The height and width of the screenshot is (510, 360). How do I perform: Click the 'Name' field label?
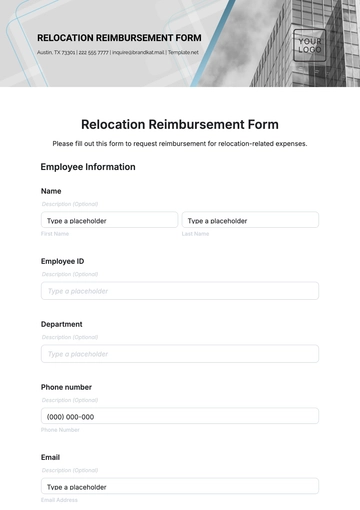pyautogui.click(x=51, y=191)
